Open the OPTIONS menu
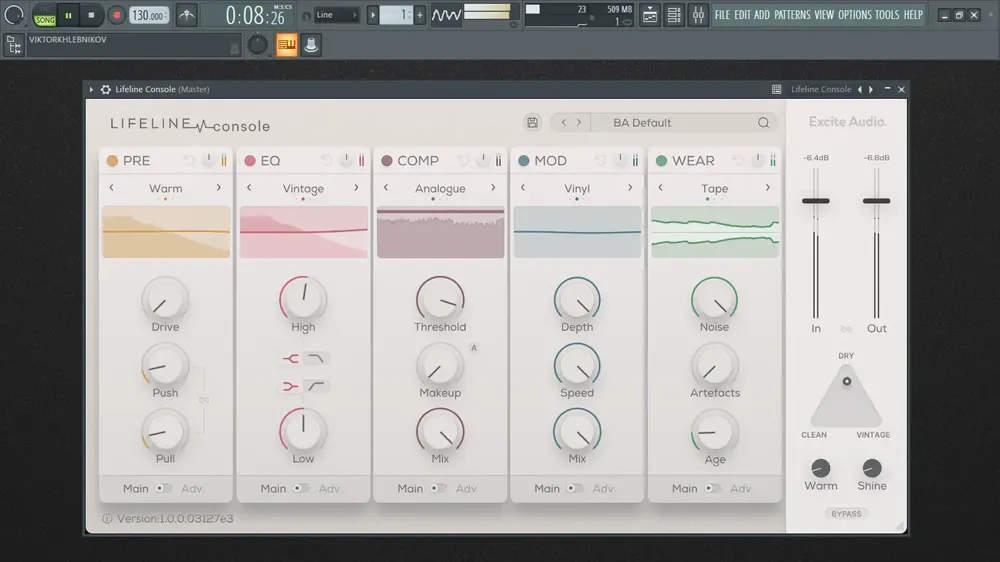This screenshot has width=1000, height=562. (855, 15)
